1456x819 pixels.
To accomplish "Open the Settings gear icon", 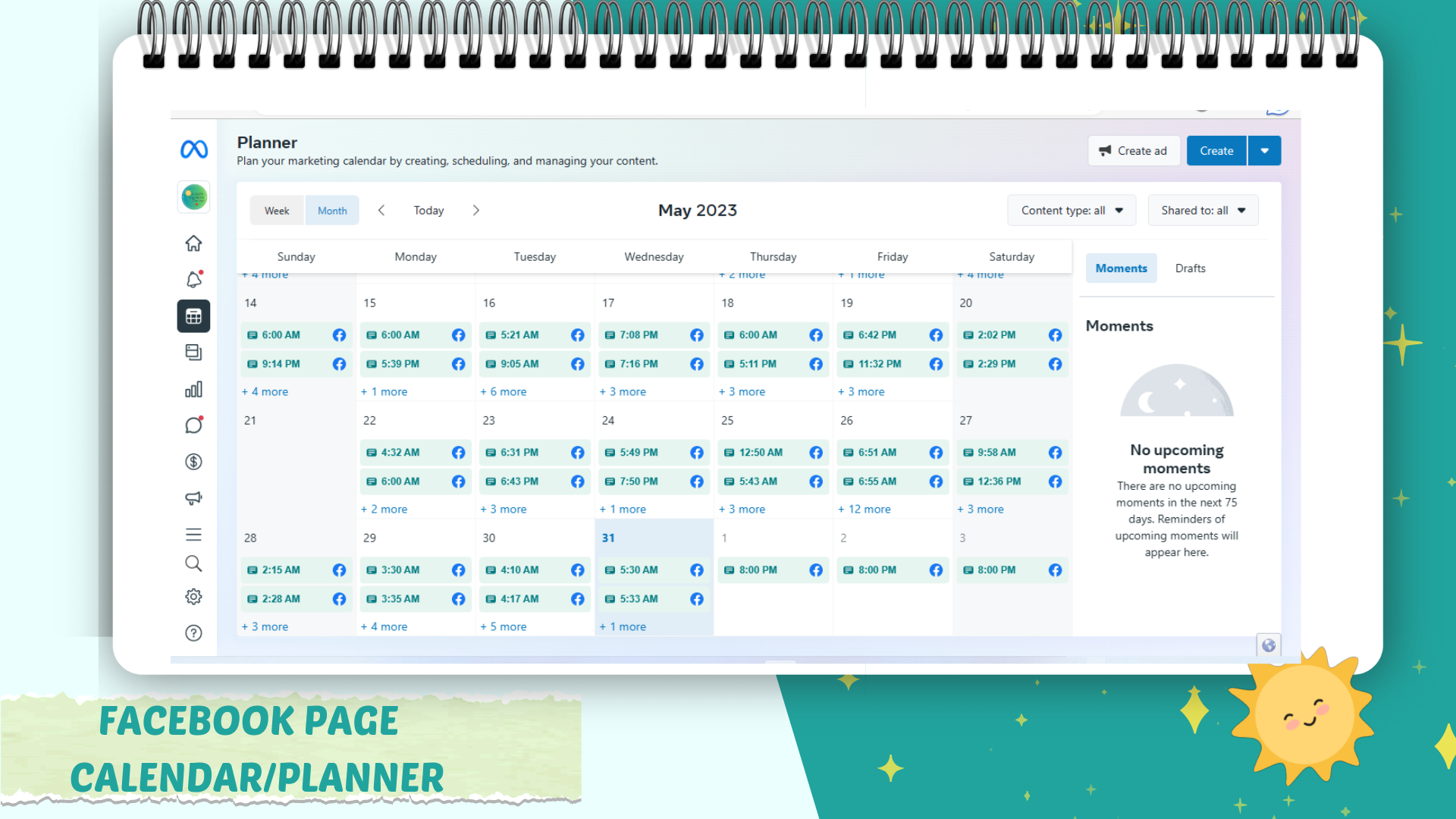I will tap(193, 597).
